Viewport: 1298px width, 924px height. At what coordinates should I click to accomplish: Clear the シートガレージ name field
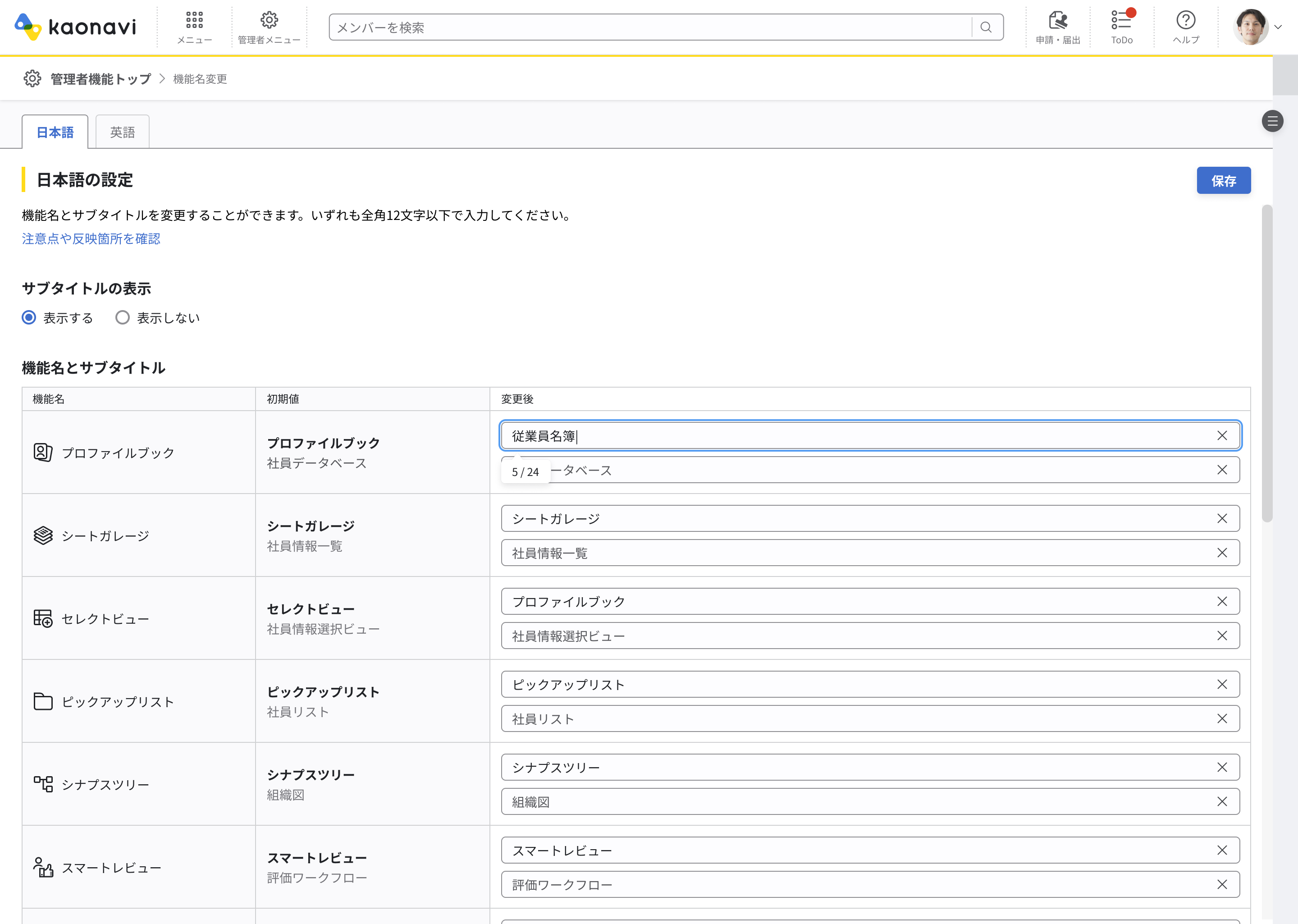pyautogui.click(x=1222, y=518)
